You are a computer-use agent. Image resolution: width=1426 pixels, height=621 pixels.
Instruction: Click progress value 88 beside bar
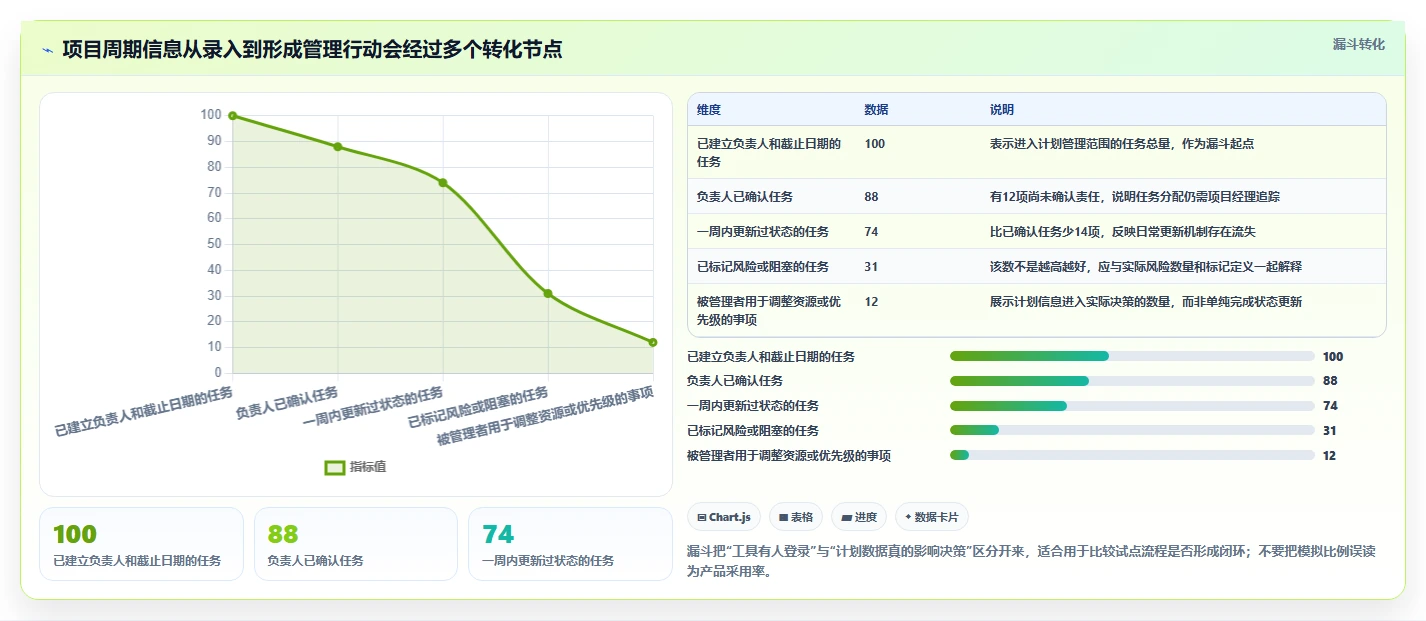pos(1330,381)
